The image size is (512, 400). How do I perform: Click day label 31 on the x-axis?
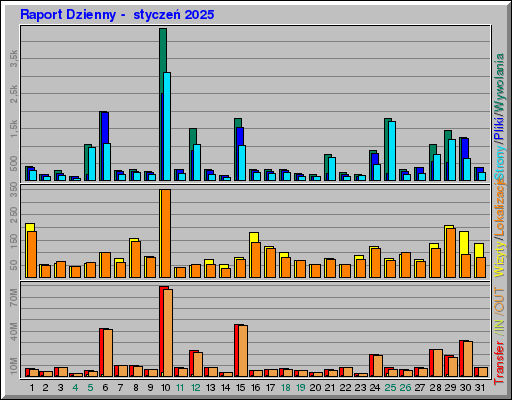click(480, 388)
